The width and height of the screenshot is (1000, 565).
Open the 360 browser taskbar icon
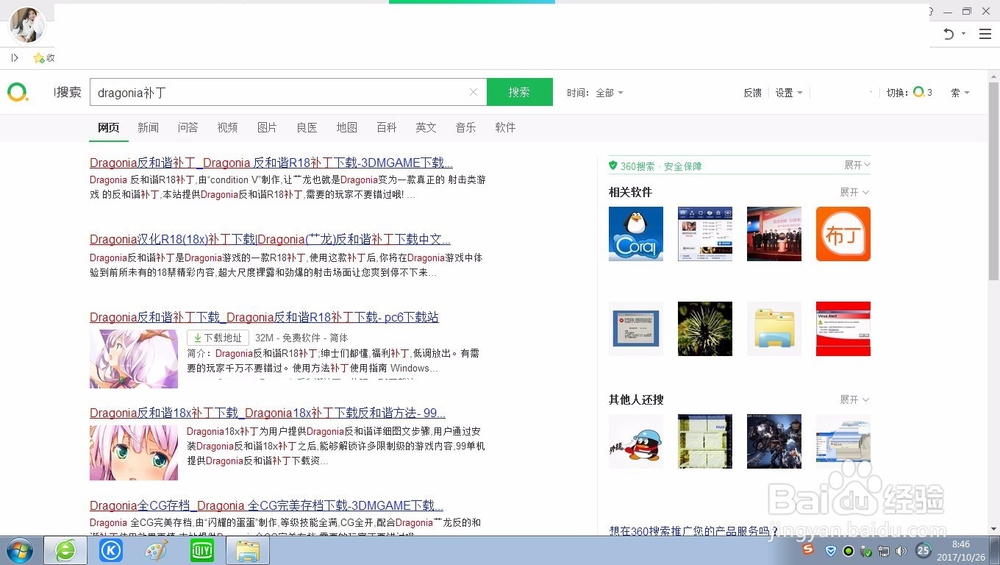(x=65, y=550)
